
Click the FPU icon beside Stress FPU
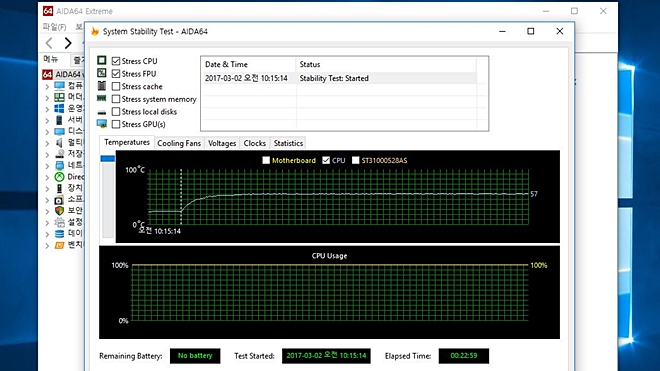tap(101, 73)
